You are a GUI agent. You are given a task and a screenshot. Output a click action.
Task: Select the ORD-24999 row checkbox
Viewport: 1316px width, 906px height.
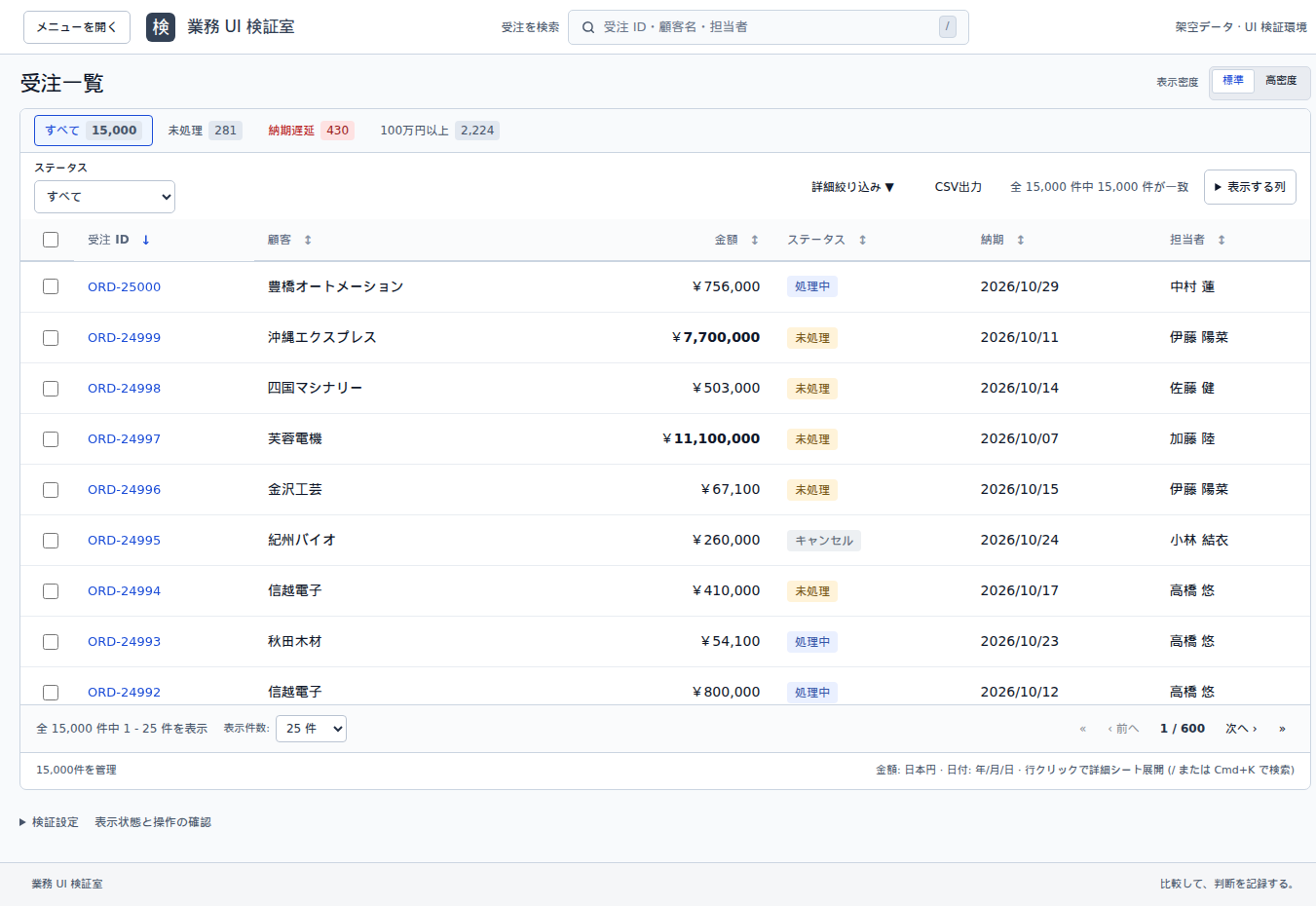(51, 338)
